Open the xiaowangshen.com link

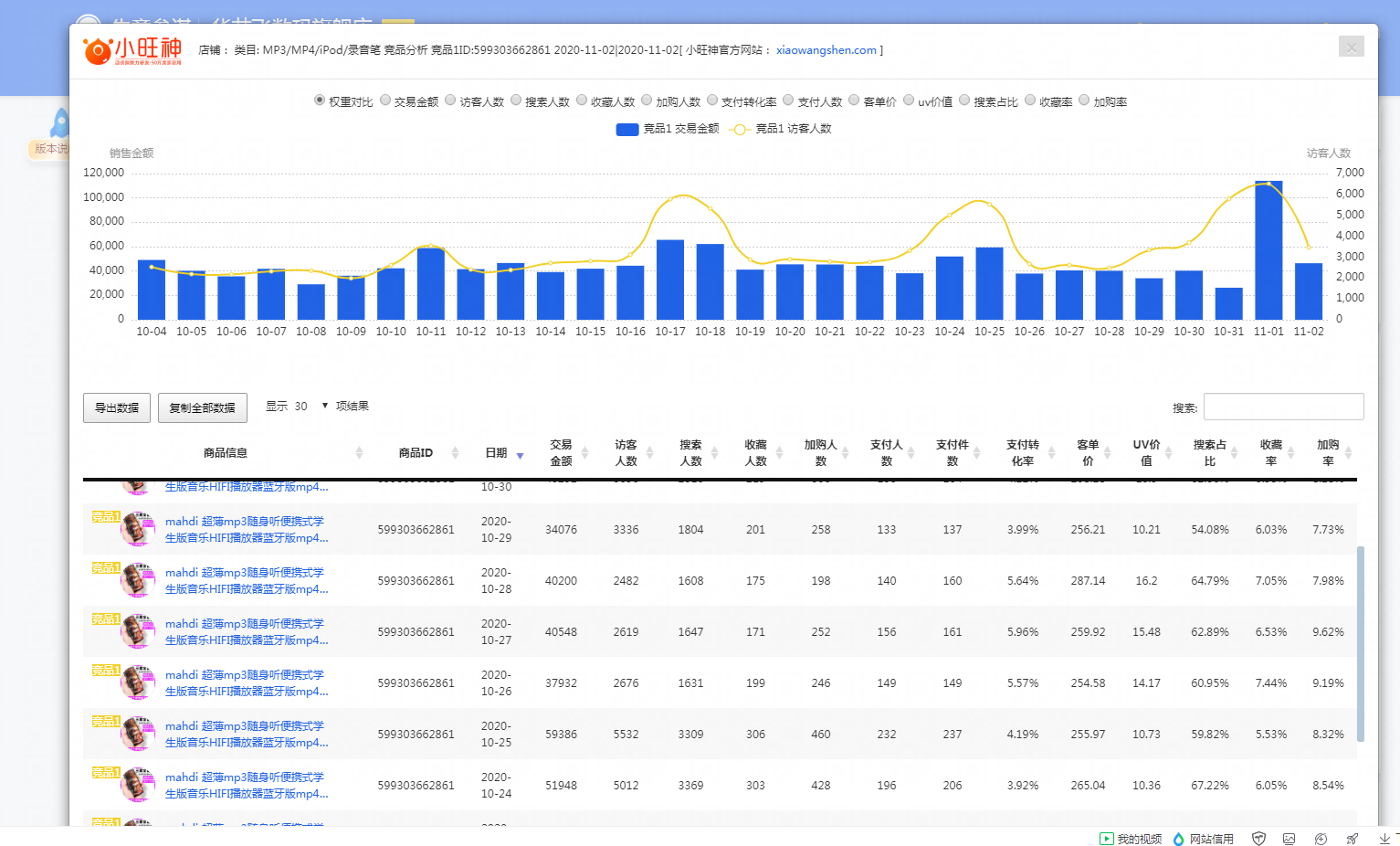coord(826,50)
